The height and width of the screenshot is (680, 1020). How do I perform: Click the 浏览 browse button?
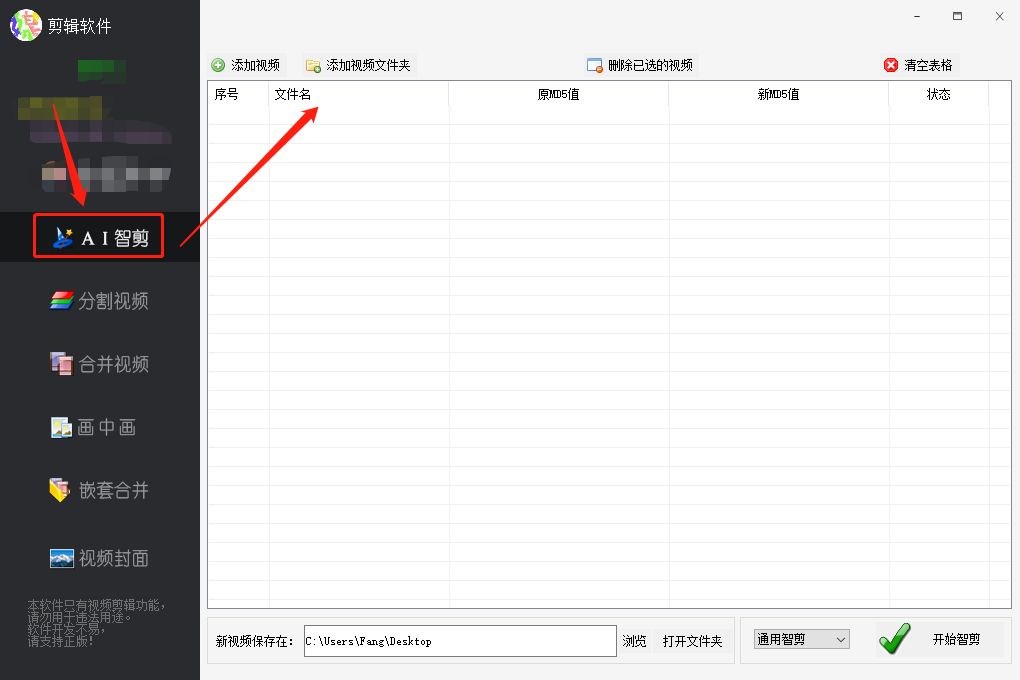(x=635, y=641)
